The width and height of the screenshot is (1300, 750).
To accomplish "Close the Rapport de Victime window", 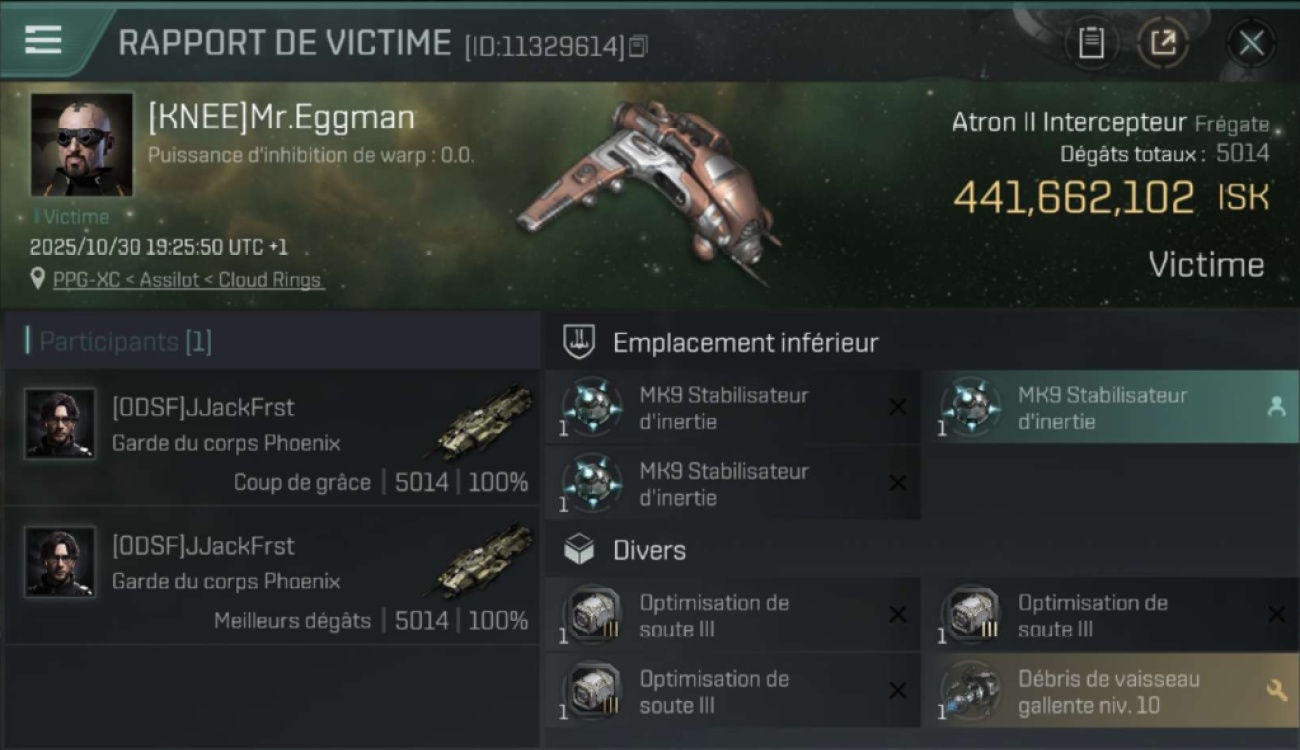I will (1251, 43).
